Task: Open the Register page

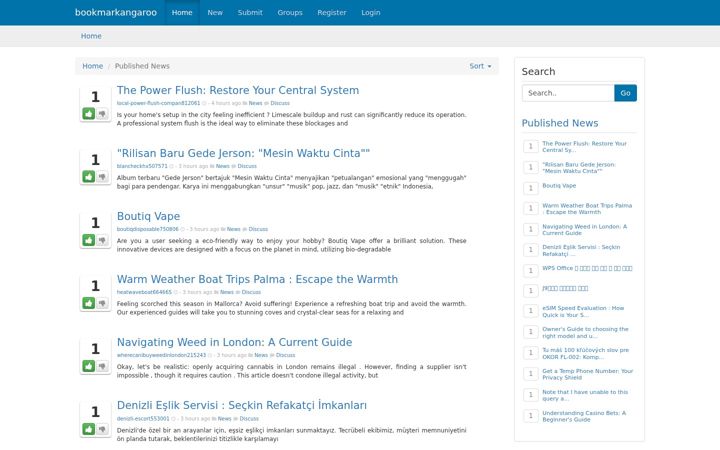Action: (332, 12)
